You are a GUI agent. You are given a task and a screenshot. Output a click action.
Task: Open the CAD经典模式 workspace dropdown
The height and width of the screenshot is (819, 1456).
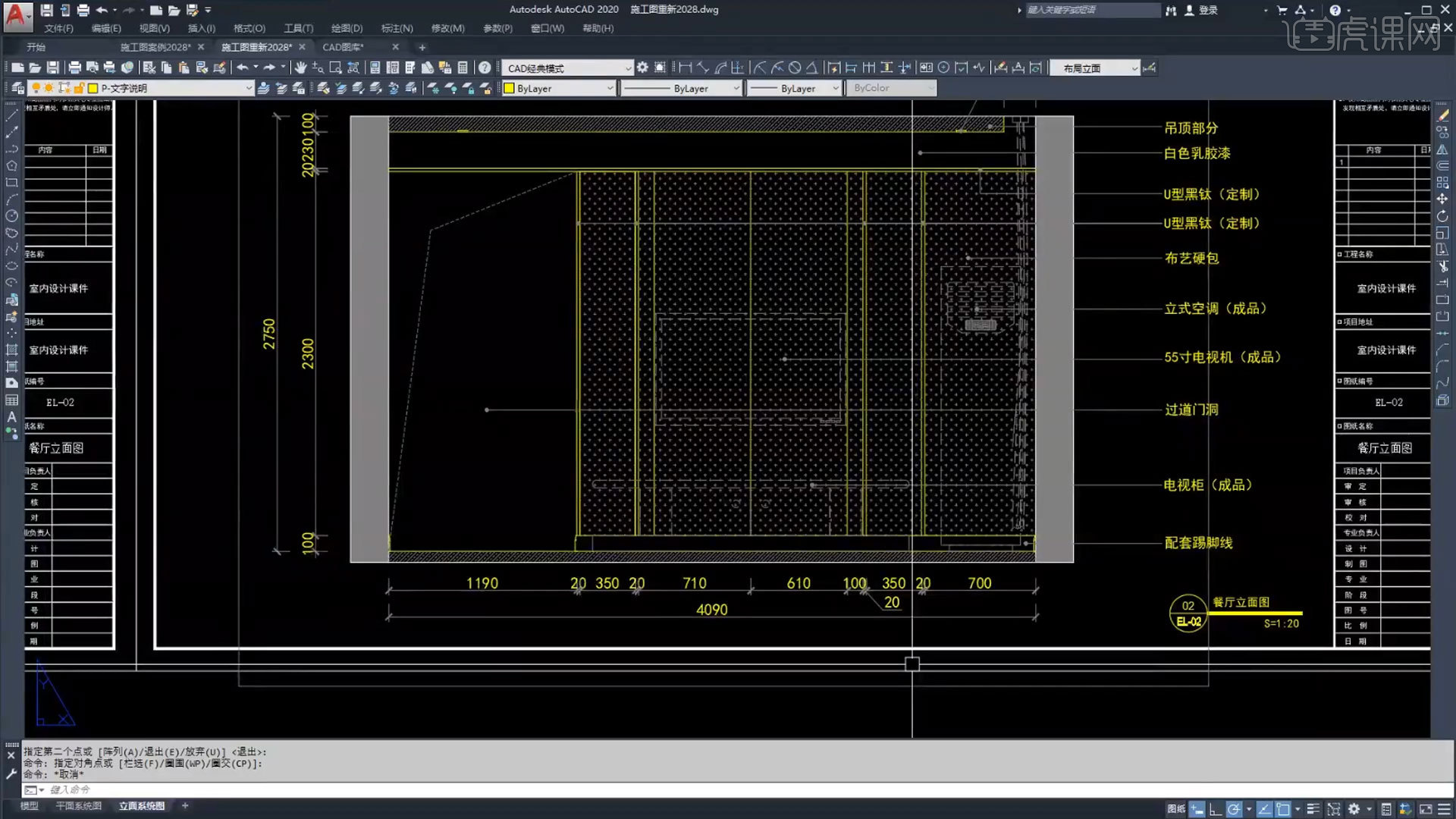coord(567,68)
